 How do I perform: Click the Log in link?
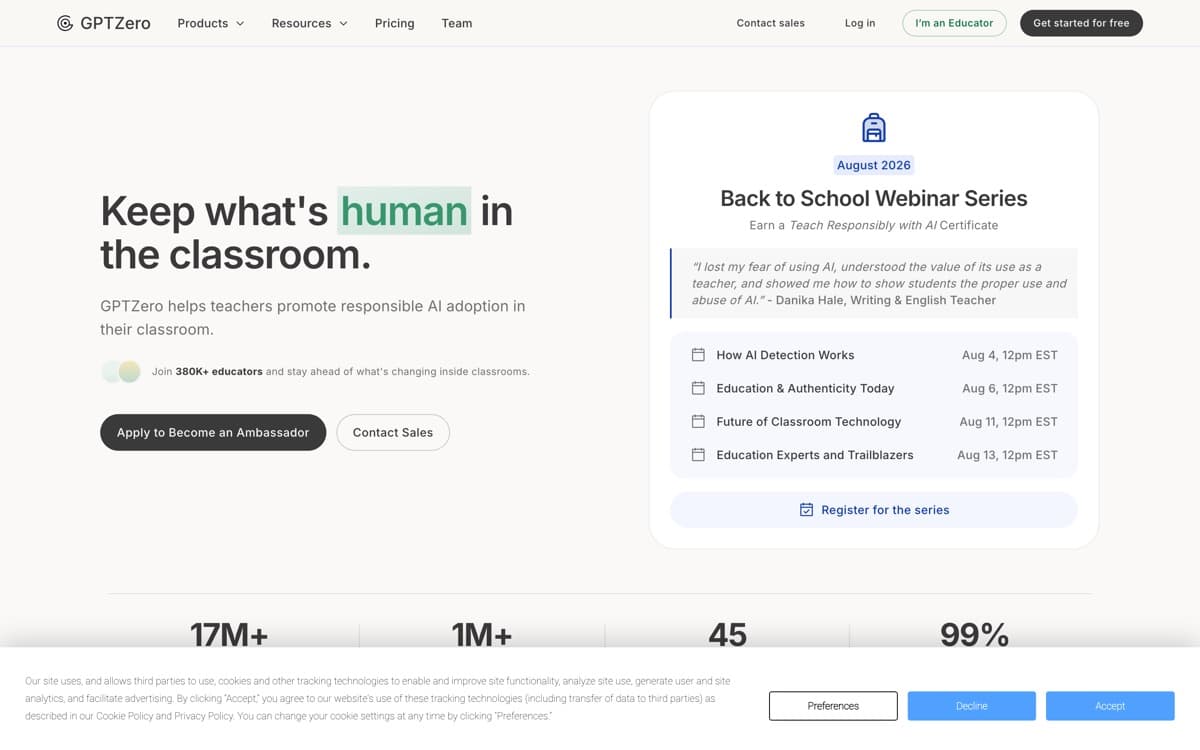coord(860,23)
